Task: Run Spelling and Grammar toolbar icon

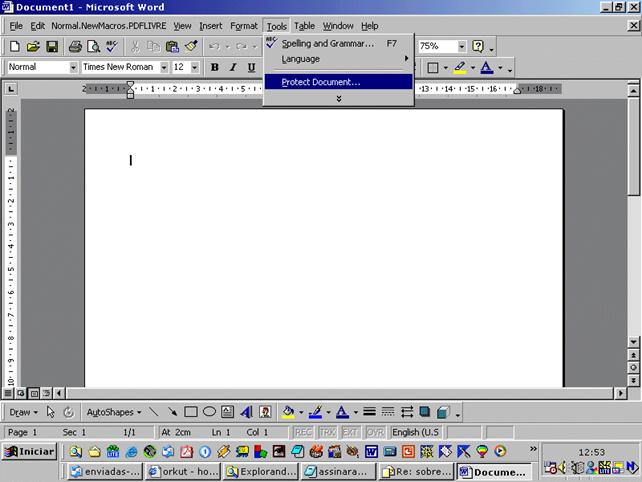Action: [111, 46]
